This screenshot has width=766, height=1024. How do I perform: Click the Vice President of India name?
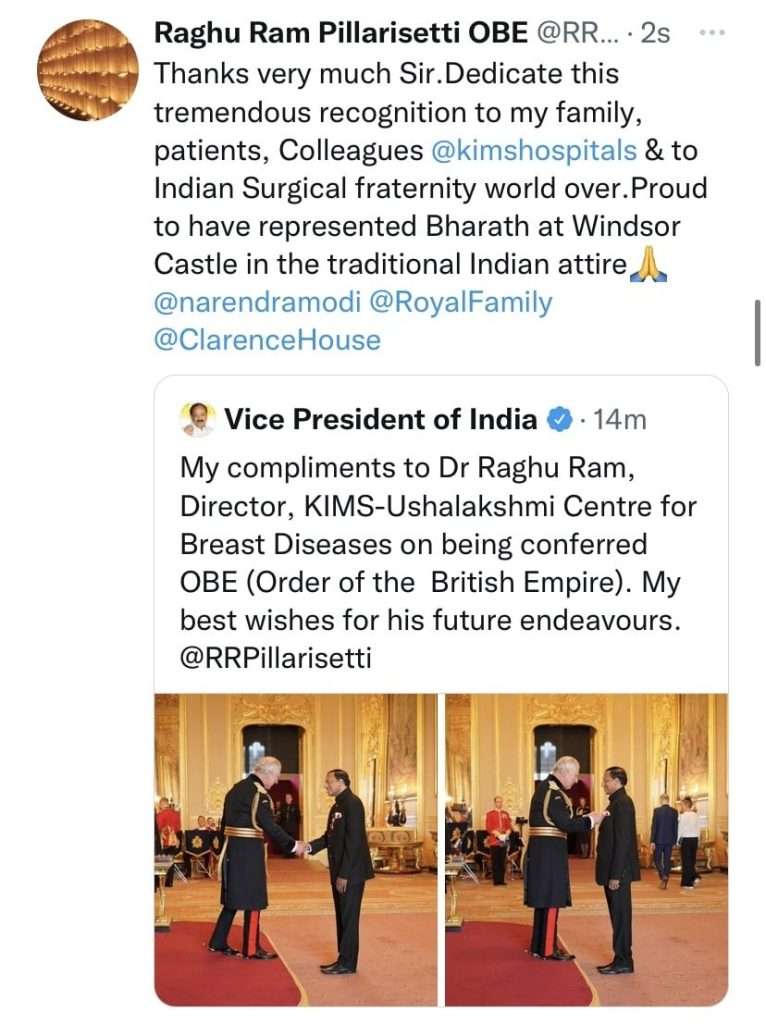point(380,419)
